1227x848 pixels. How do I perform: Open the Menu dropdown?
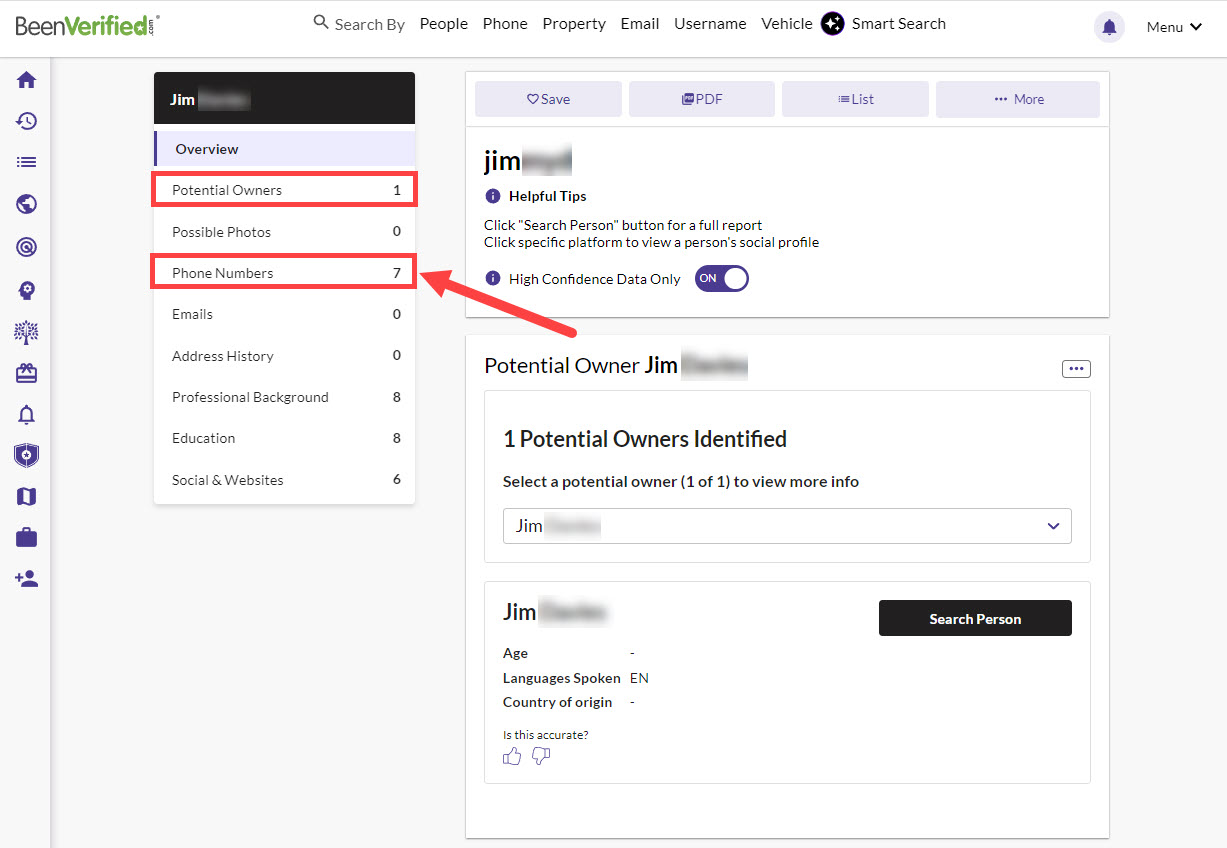pos(1174,27)
